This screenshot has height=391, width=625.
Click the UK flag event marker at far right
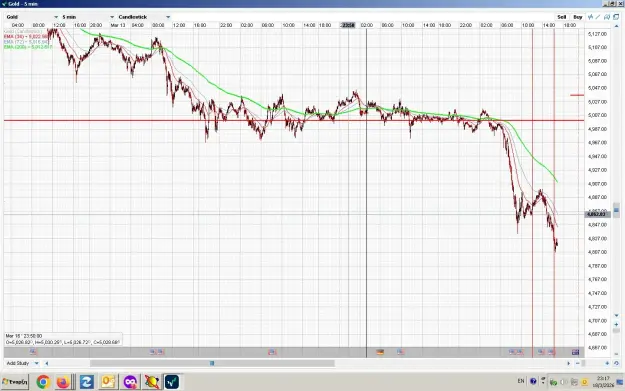(575, 352)
